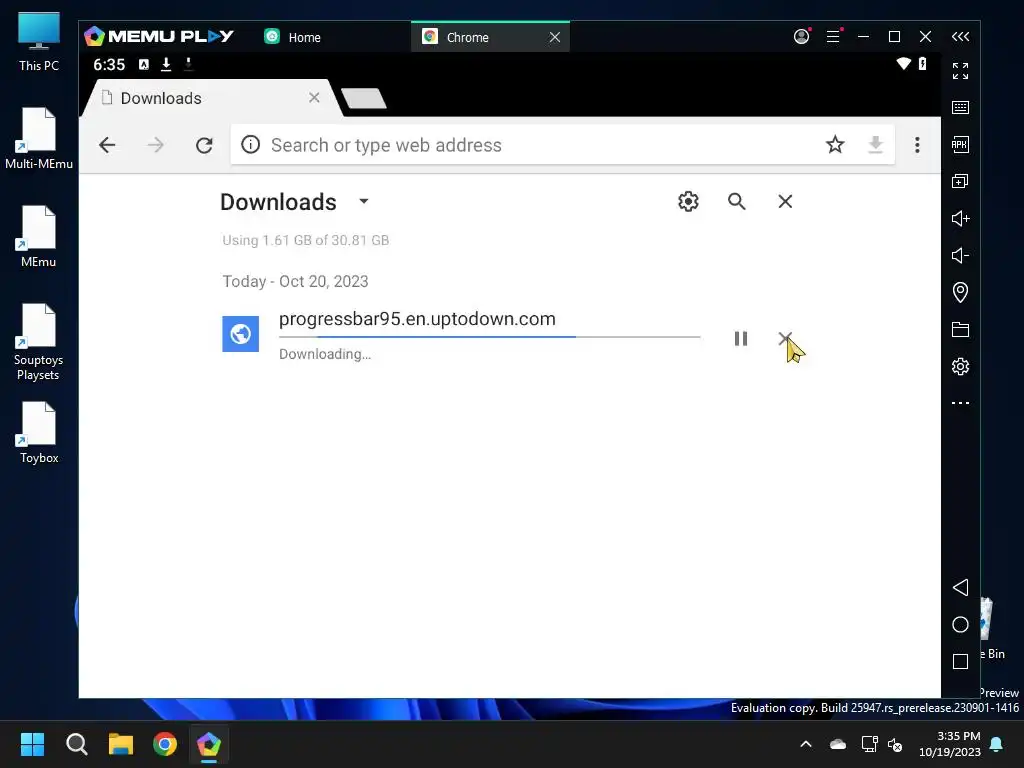Expand the Downloads filter dropdown arrow
The image size is (1024, 768).
[364, 201]
